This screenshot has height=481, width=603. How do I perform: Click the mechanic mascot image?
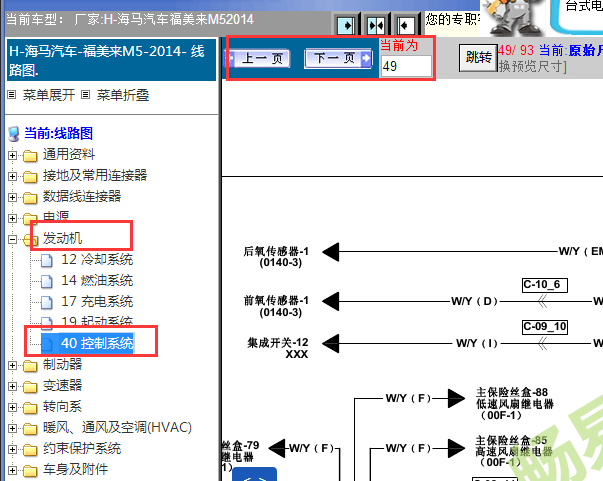[x=513, y=17]
